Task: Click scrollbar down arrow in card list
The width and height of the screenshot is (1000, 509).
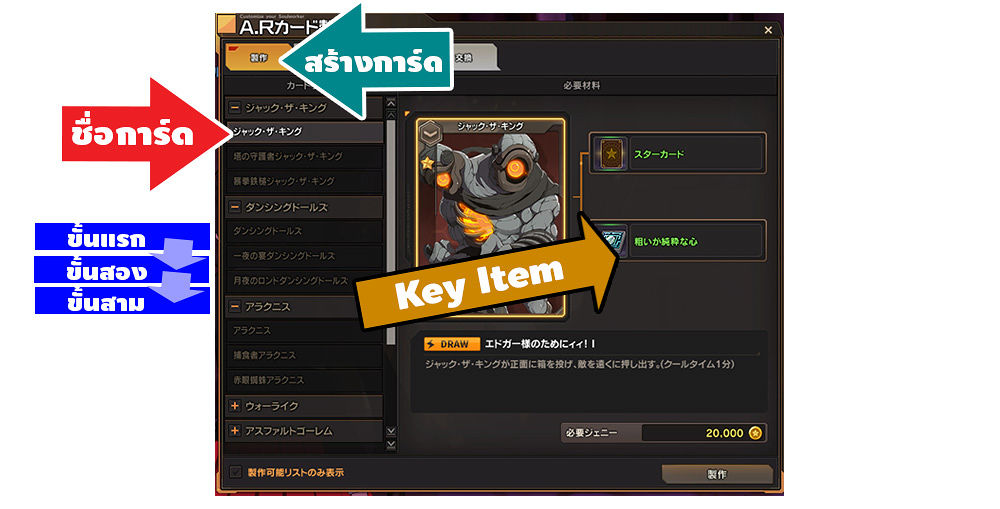Action: [391, 432]
